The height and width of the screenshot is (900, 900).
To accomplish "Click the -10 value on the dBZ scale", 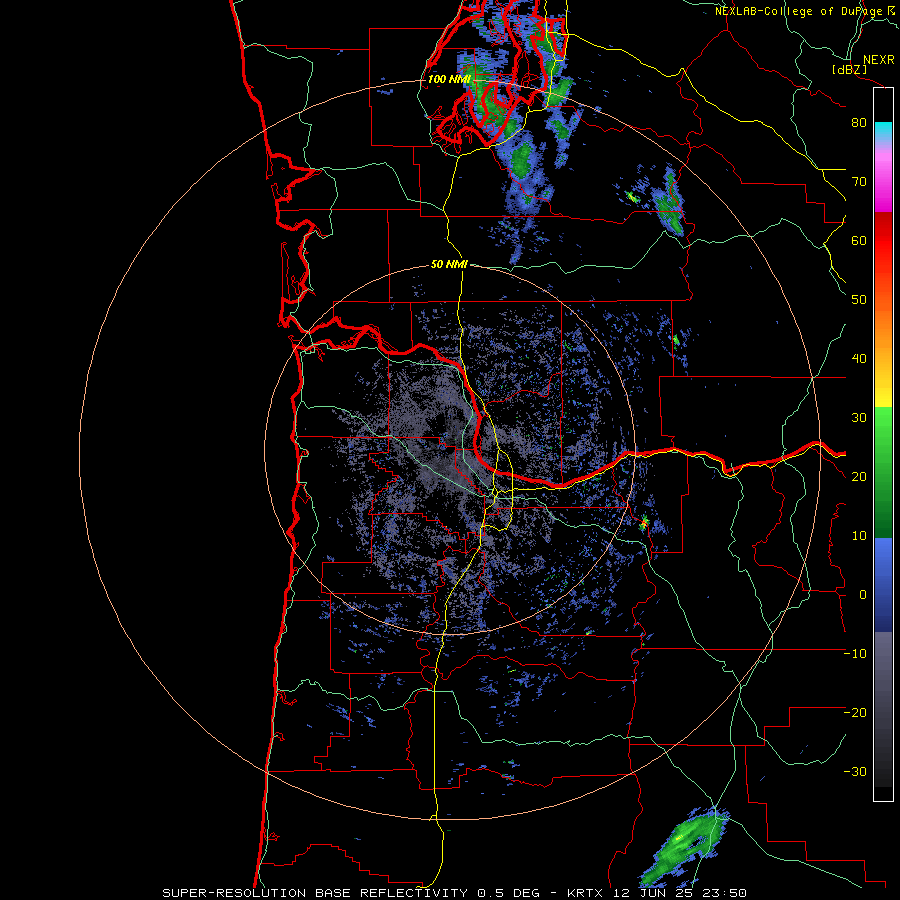I will click(x=855, y=654).
